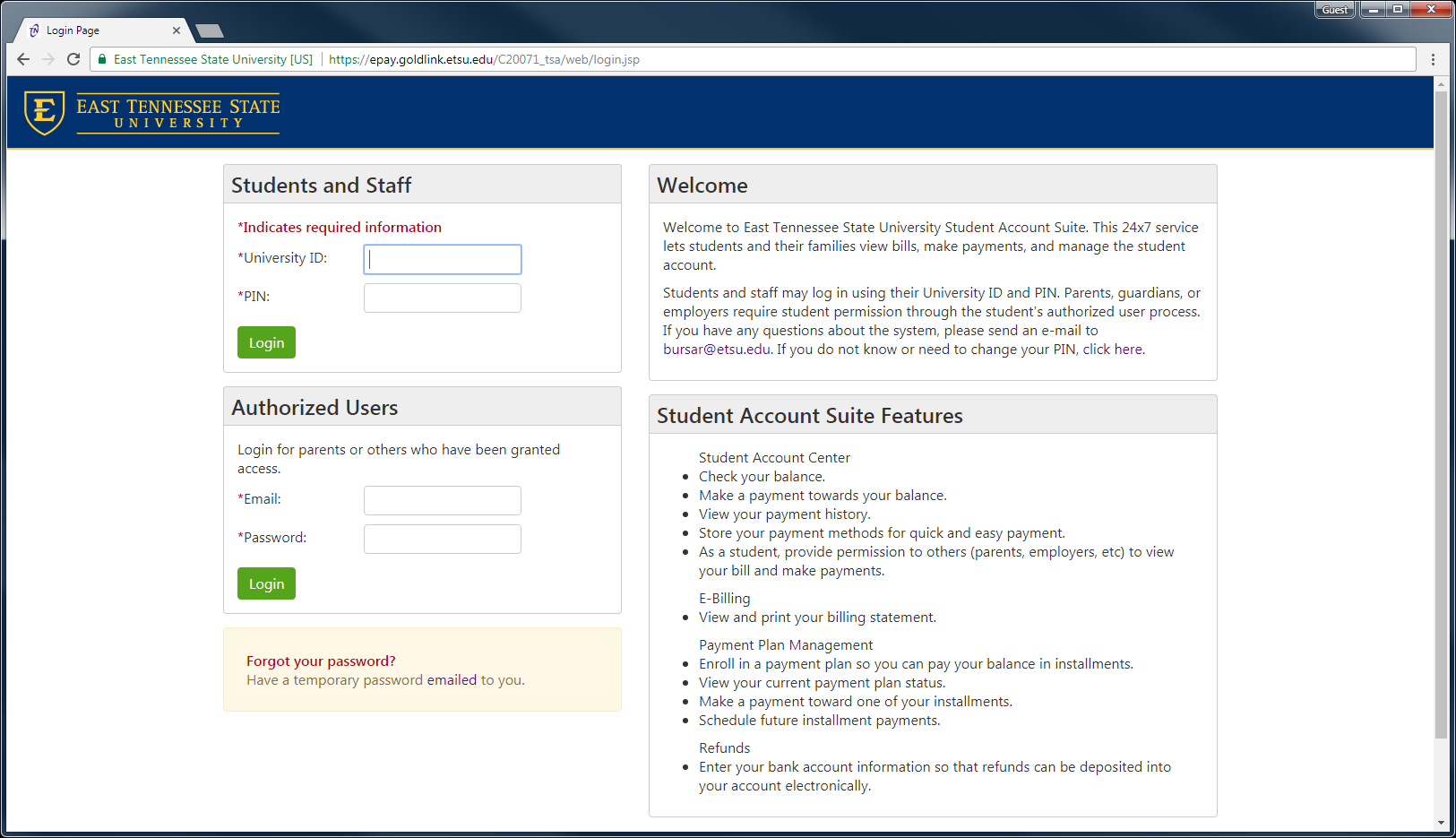Open a new browser tab
Image resolution: width=1456 pixels, height=838 pixels.
(x=210, y=31)
